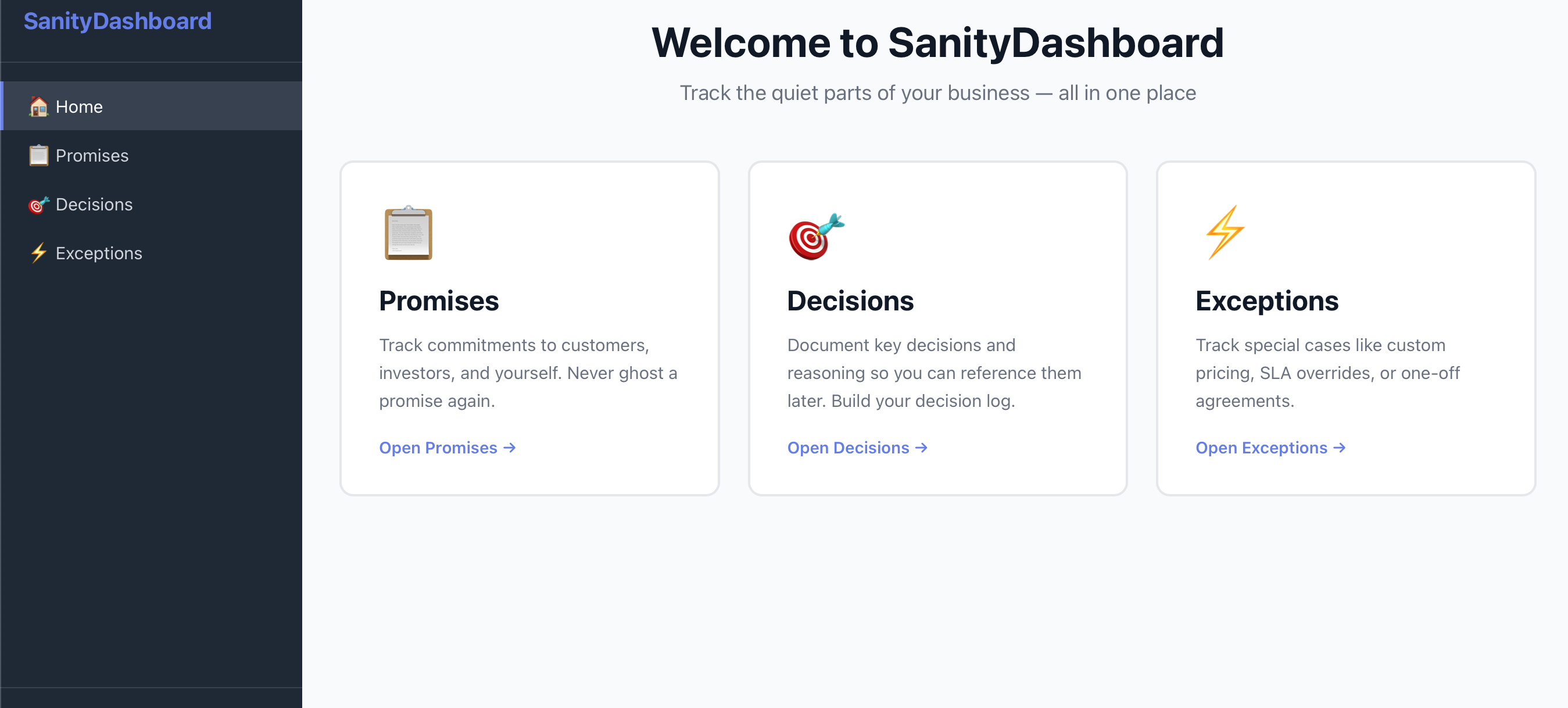1568x708 pixels.
Task: Click the target icon beside Decisions in sidebar
Action: [38, 204]
